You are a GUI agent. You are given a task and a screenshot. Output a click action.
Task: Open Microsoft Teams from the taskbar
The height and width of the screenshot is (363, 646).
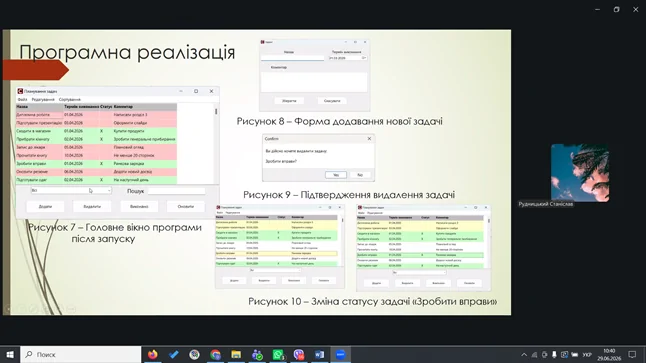(257, 354)
